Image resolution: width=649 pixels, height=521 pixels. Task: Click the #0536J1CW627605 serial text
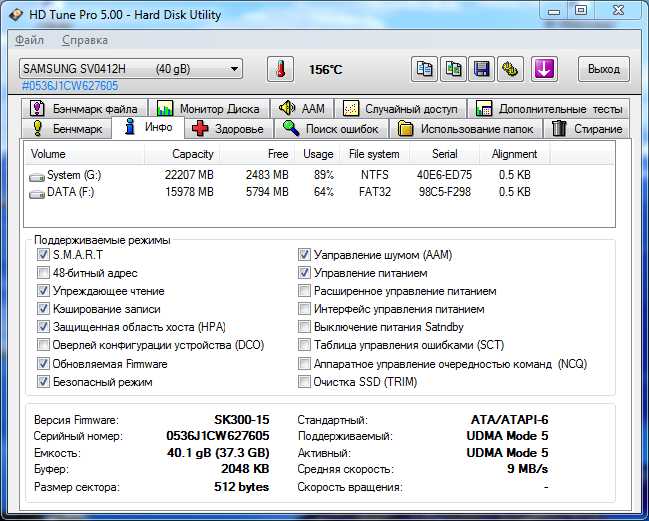pyautogui.click(x=70, y=86)
